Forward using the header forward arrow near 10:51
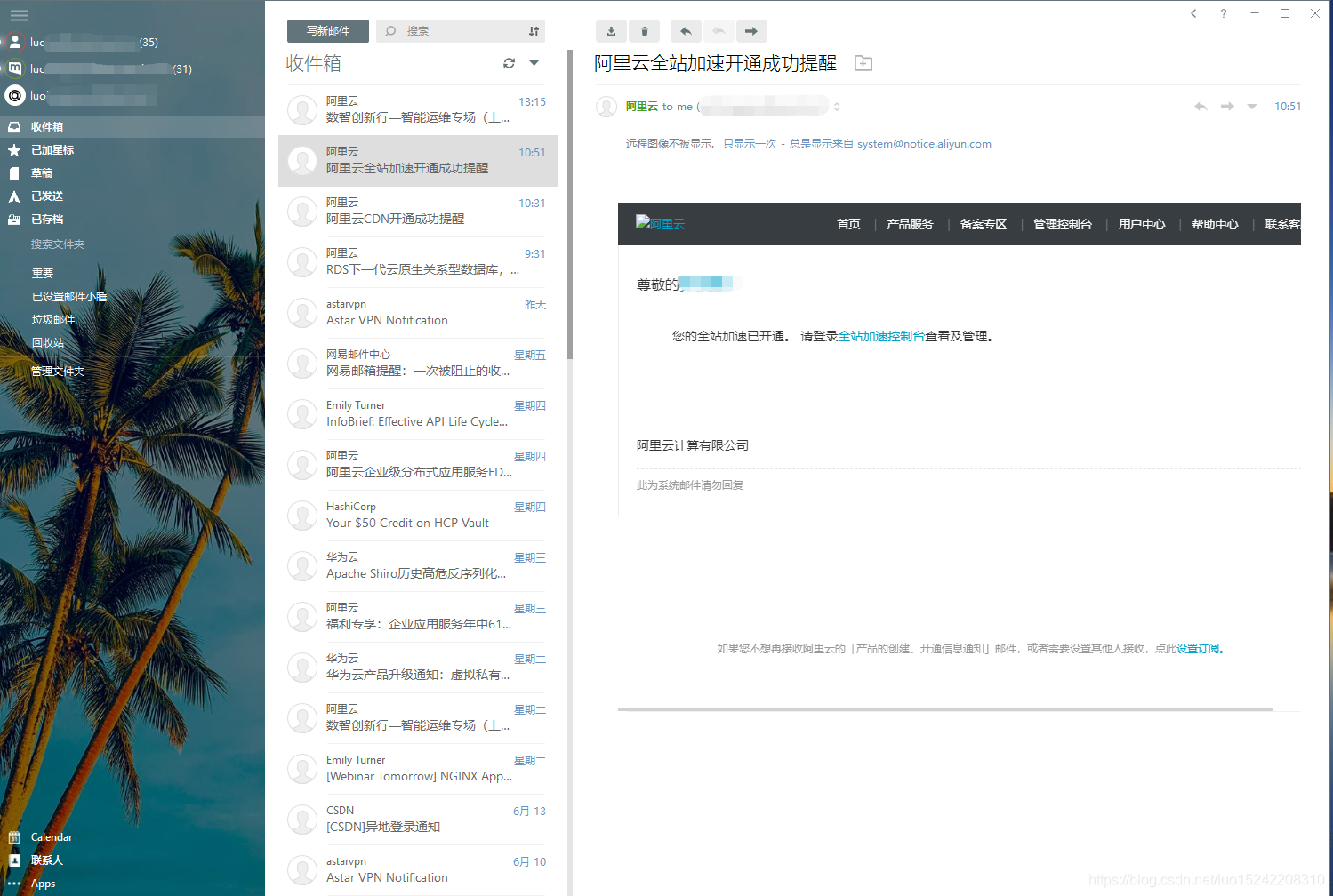 tap(1227, 107)
